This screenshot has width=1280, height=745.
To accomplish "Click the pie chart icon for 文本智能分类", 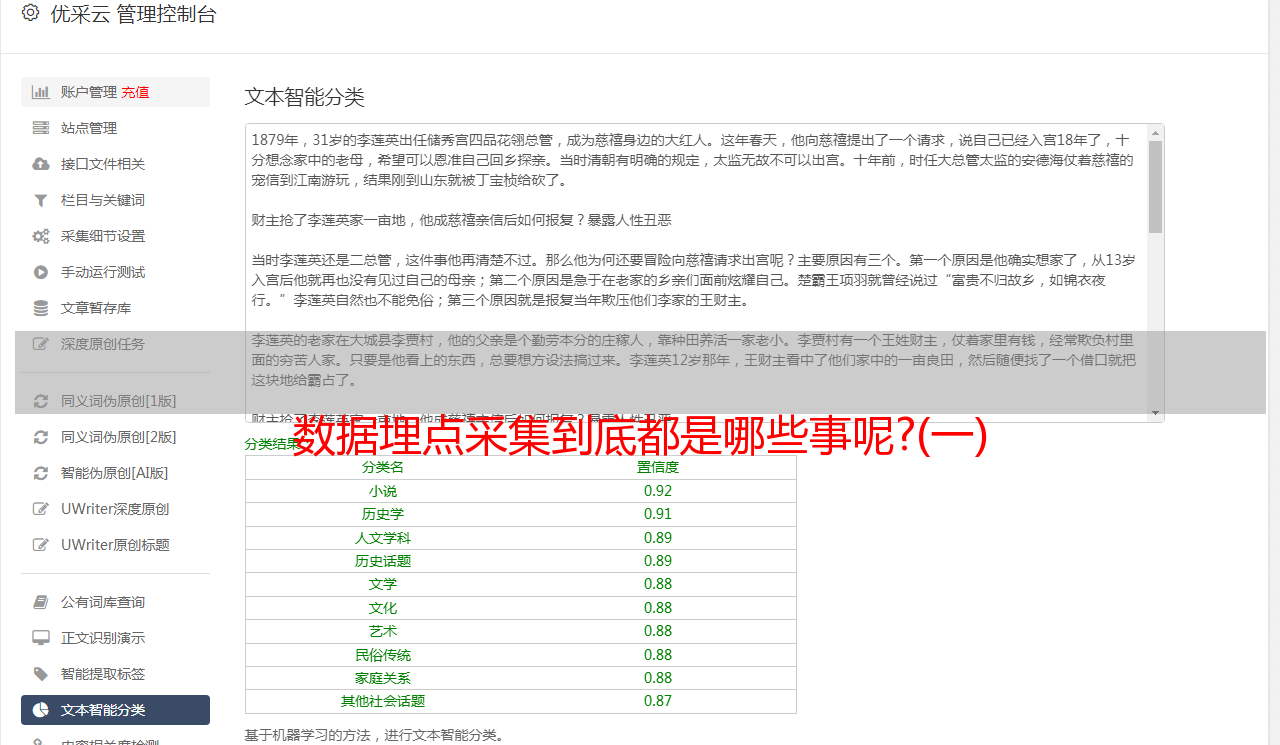I will pyautogui.click(x=41, y=710).
